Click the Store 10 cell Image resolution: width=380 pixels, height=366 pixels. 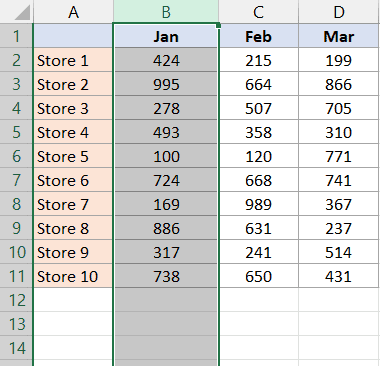pyautogui.click(x=73, y=276)
